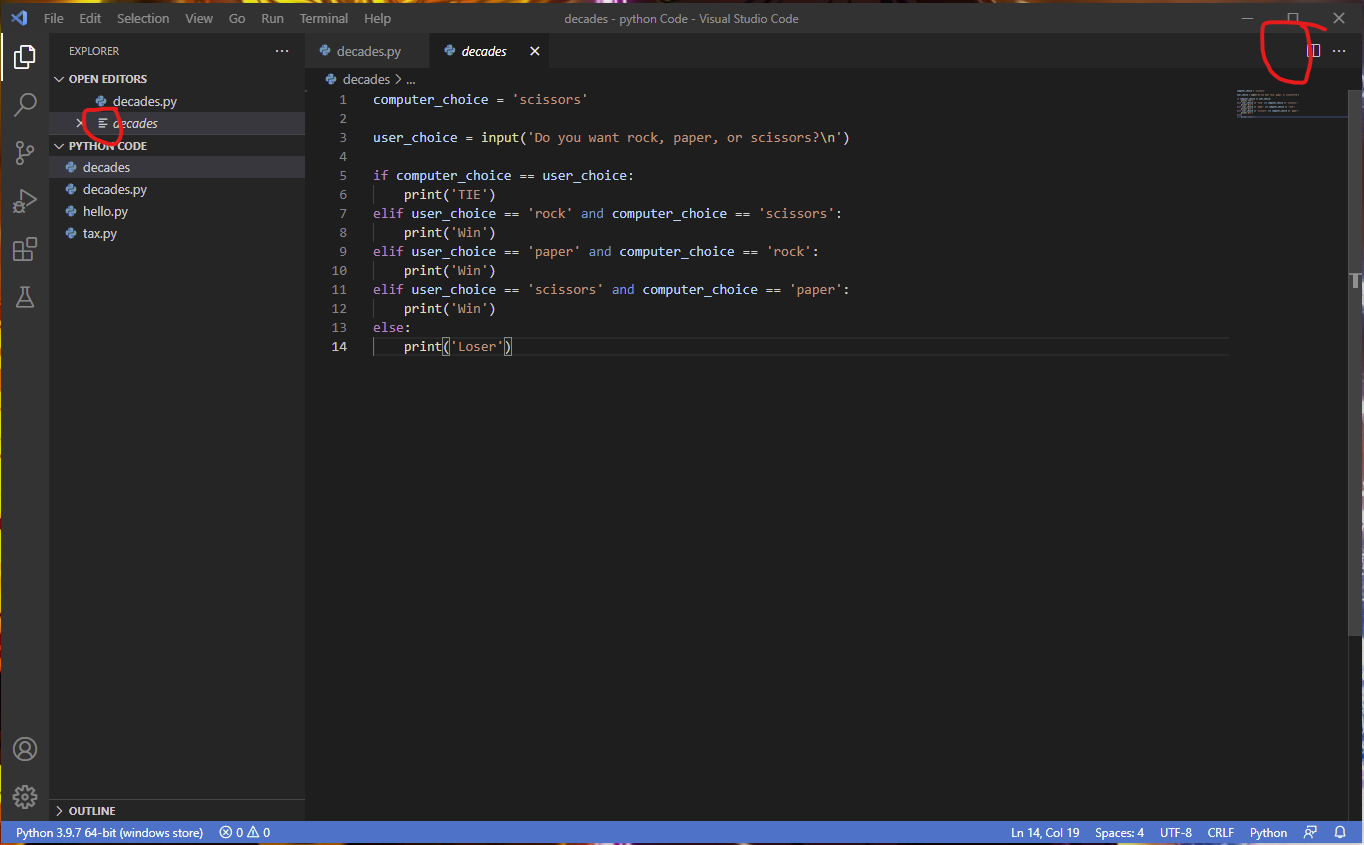The width and height of the screenshot is (1364, 845).
Task: Change the Python 3.9.7 interpreter
Action: [108, 832]
